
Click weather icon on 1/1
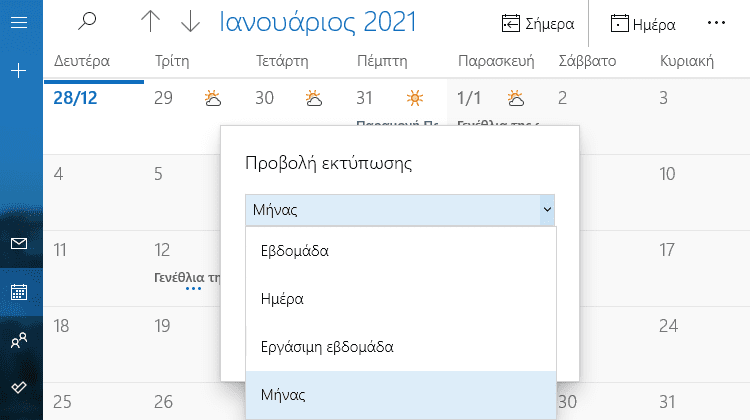516,98
